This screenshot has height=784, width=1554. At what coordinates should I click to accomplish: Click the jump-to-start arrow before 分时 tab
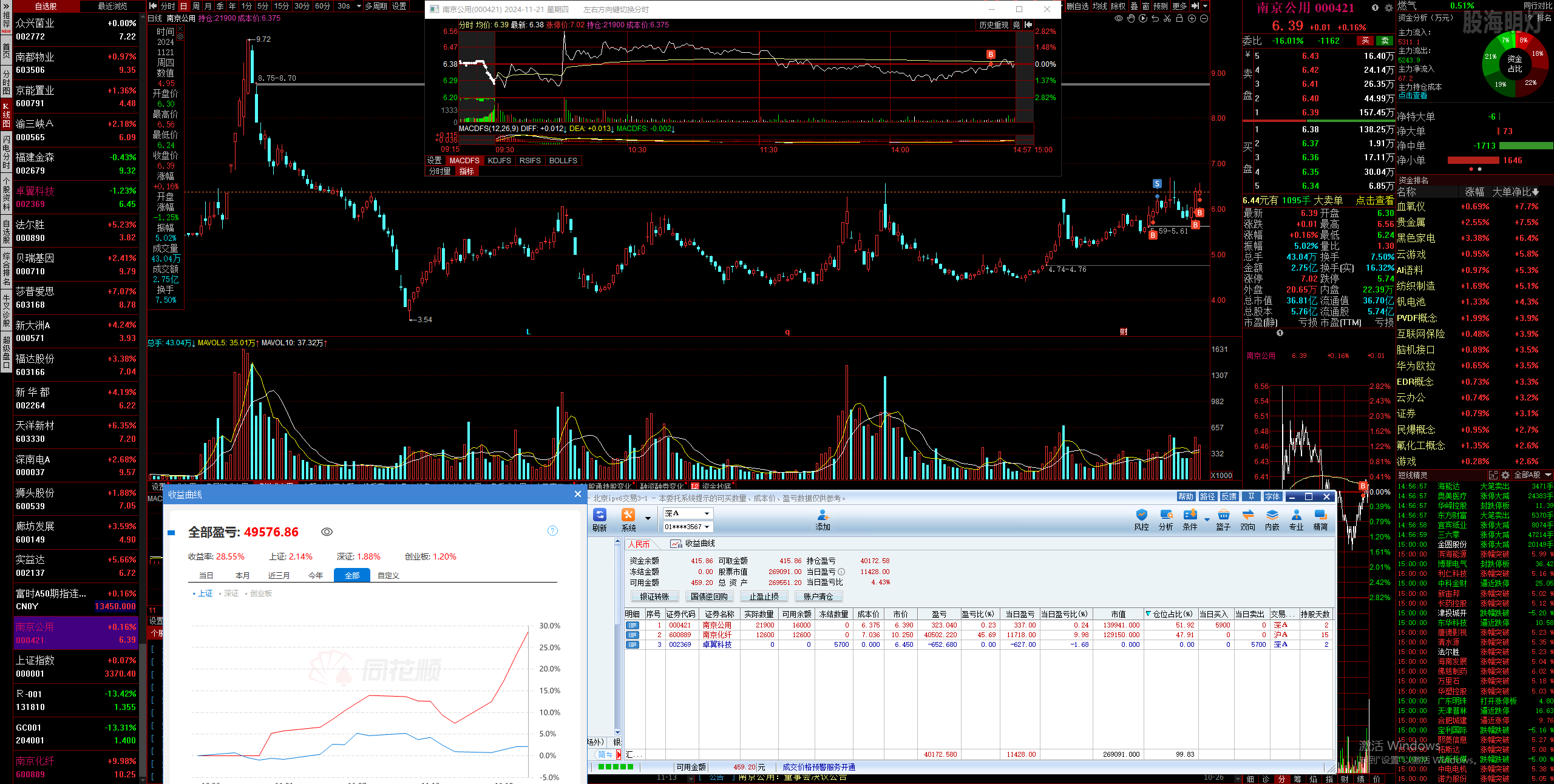153,6
